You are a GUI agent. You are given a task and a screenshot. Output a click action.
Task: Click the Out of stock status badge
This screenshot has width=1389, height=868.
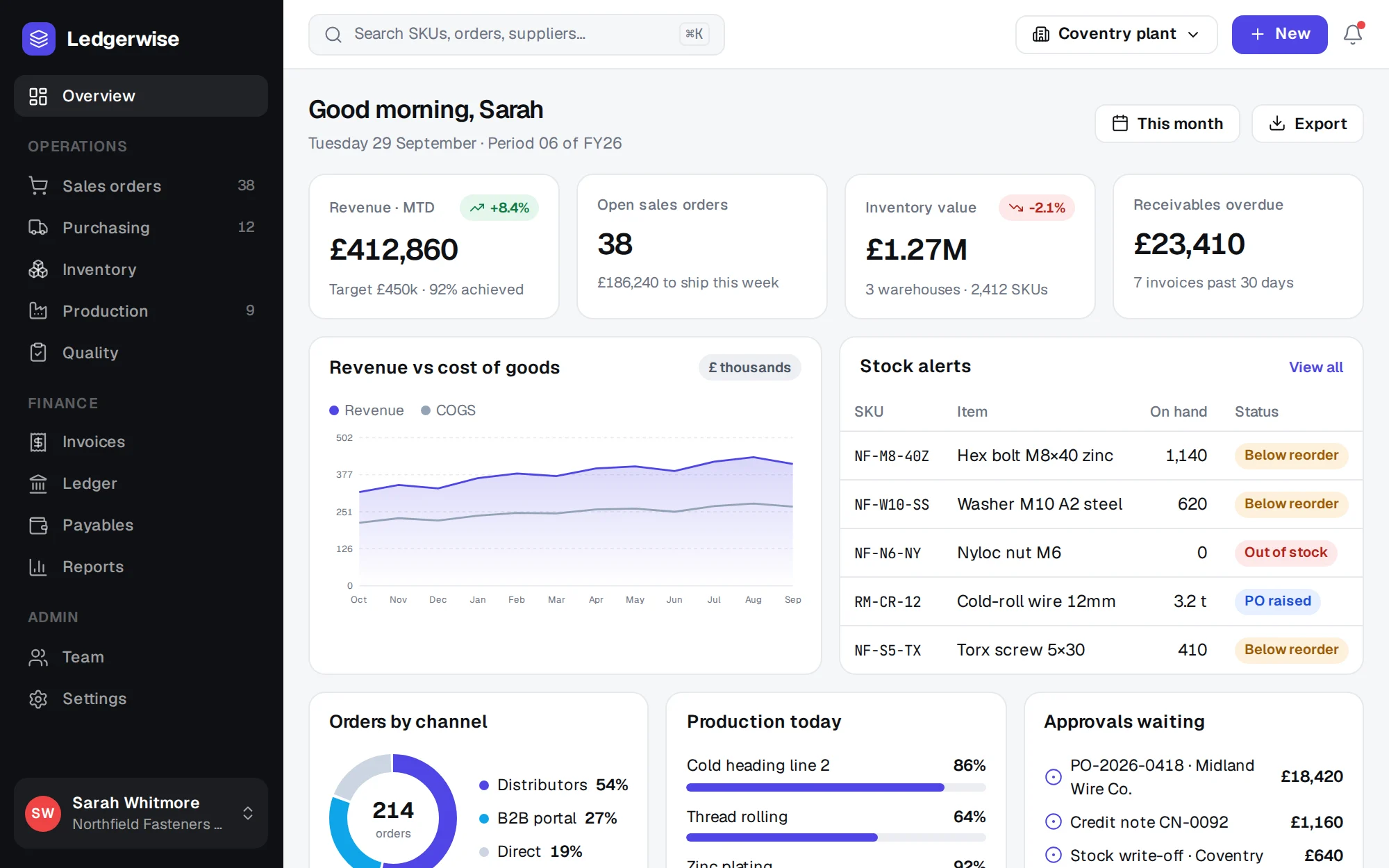point(1286,552)
